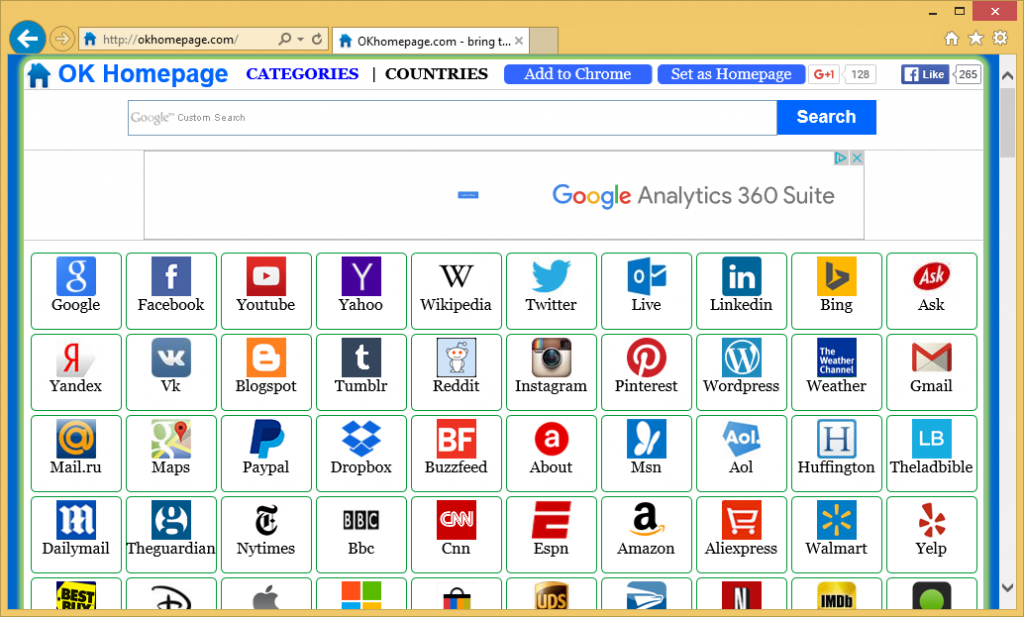Viewport: 1024px width, 617px height.
Task: Open the Reddit site icon
Action: (456, 359)
